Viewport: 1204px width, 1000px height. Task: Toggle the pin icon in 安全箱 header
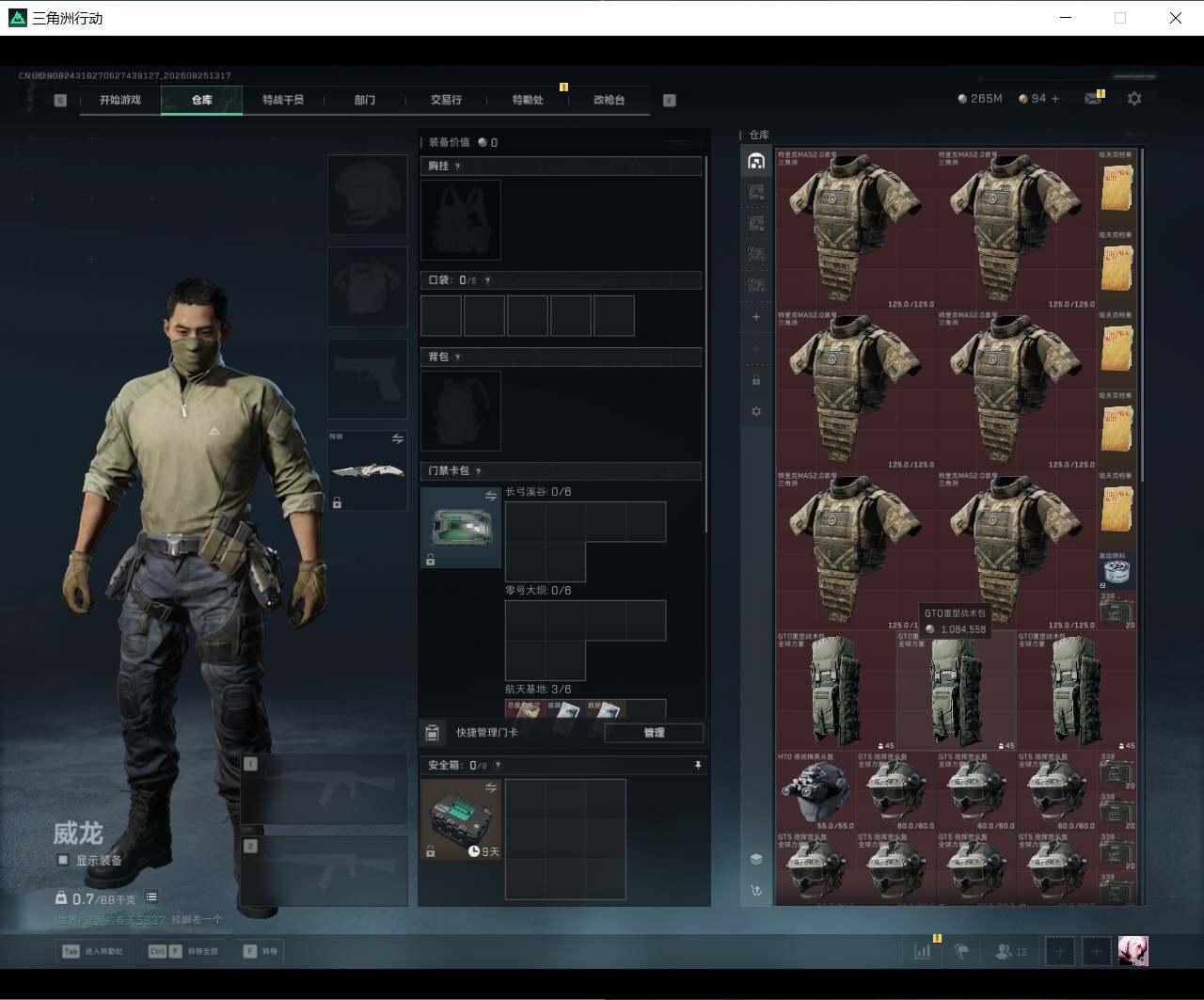point(697,766)
